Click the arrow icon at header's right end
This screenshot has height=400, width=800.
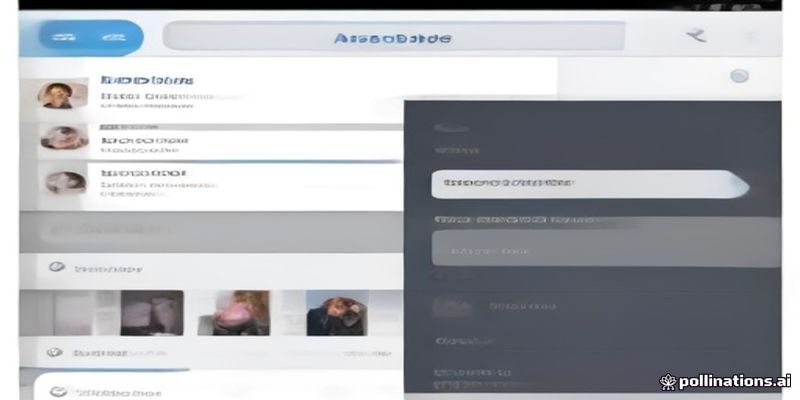click(x=696, y=36)
